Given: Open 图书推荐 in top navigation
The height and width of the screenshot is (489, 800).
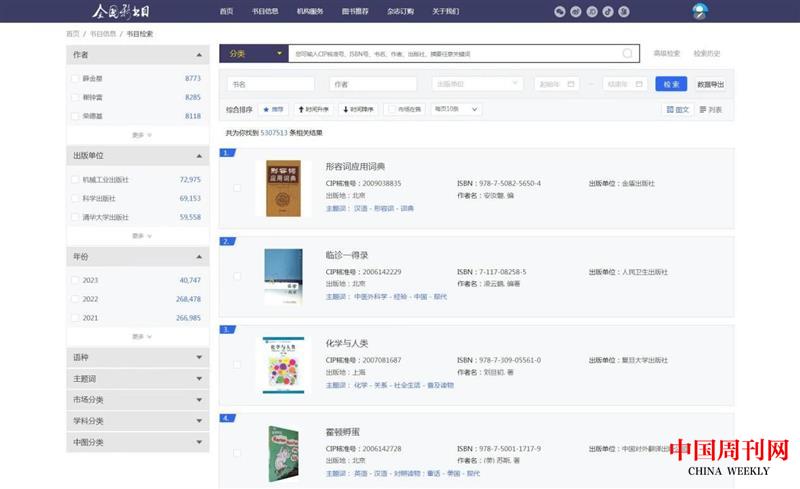Looking at the screenshot, I should coord(356,11).
